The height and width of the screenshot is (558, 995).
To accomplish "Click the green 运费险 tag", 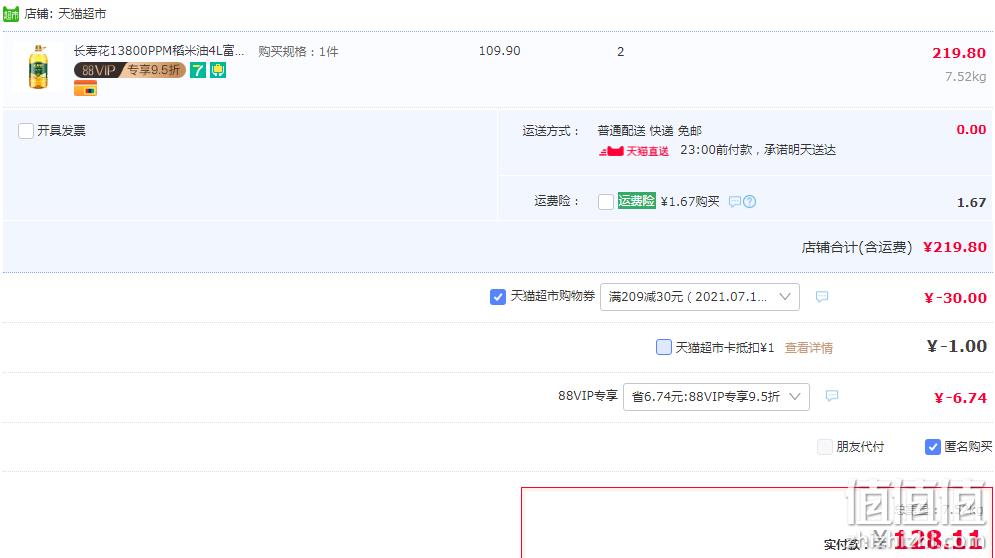I will pos(636,201).
